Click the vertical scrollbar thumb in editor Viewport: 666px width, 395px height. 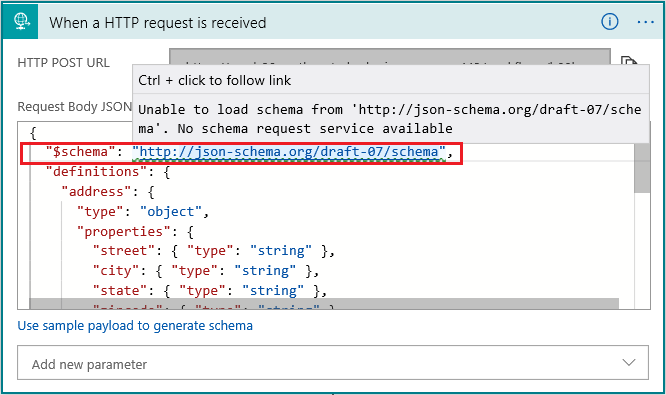point(642,168)
